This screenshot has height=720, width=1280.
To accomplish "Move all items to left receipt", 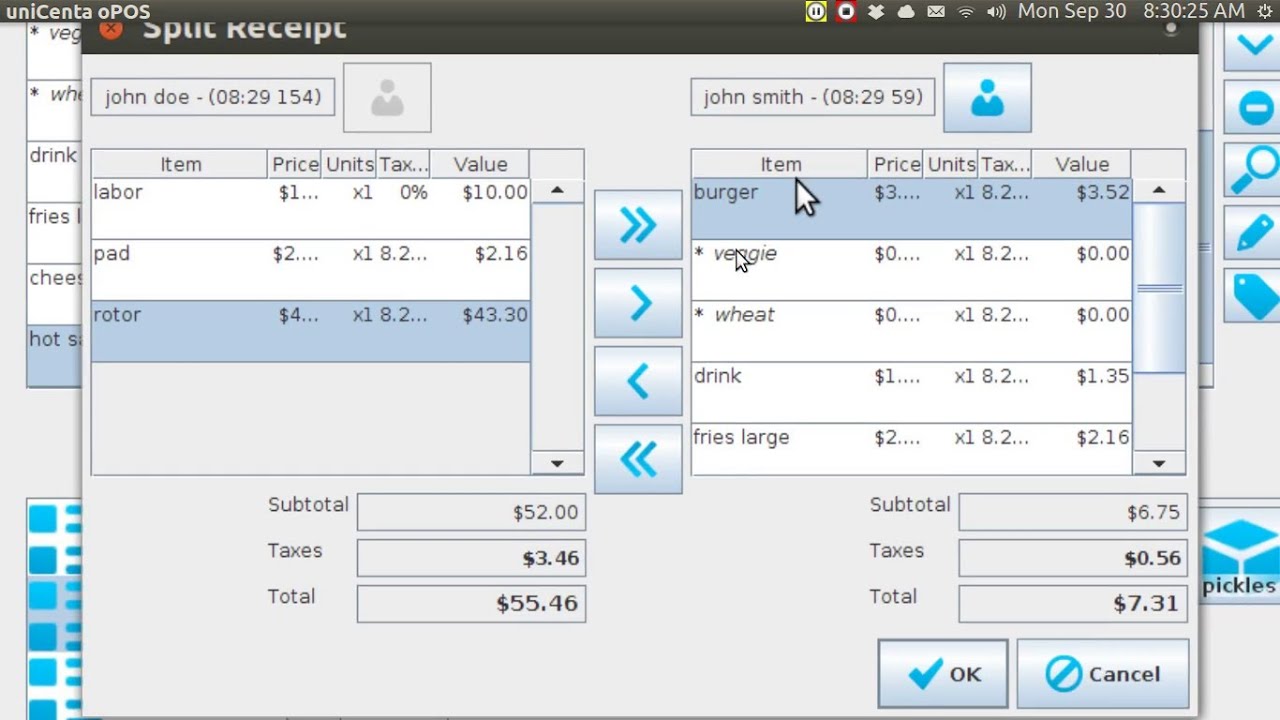I will (638, 459).
